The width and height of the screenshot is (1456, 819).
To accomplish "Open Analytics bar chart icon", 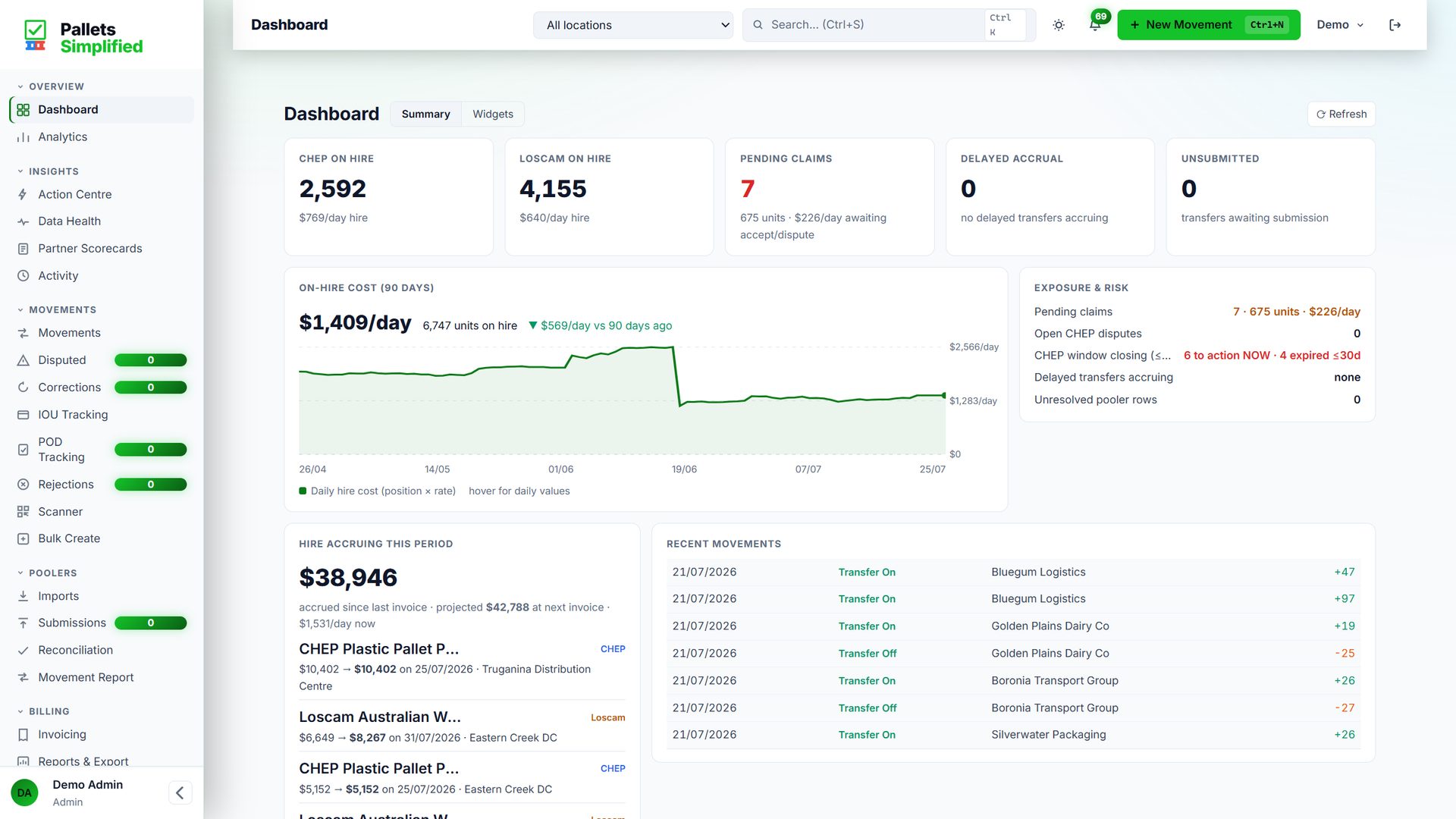I will (x=23, y=137).
